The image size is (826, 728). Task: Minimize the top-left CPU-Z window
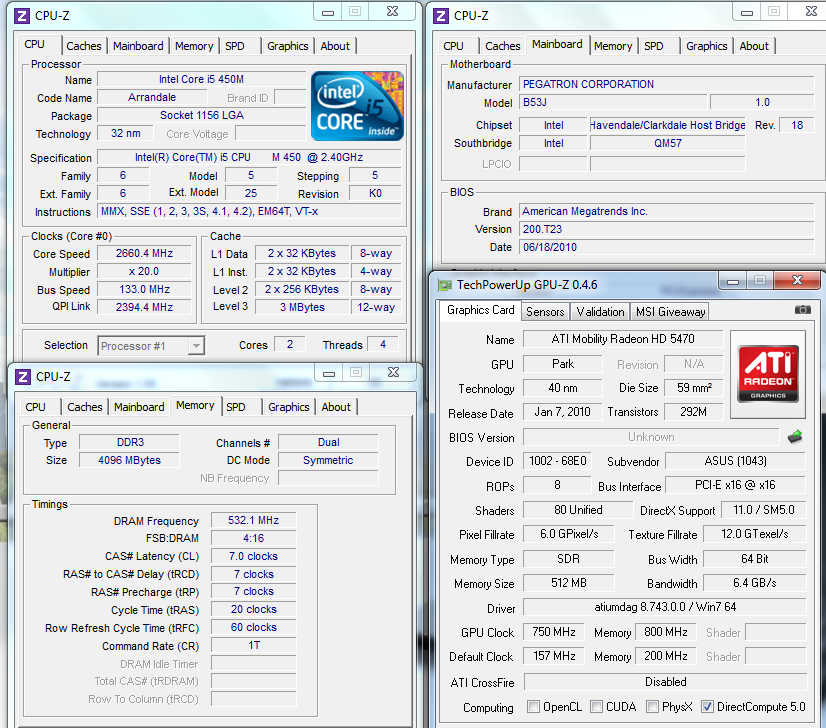328,12
